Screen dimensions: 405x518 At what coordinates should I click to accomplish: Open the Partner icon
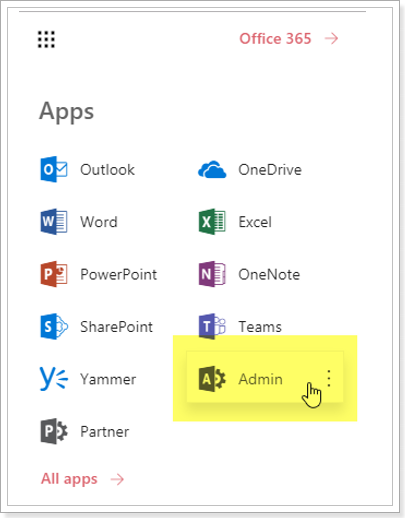54,431
